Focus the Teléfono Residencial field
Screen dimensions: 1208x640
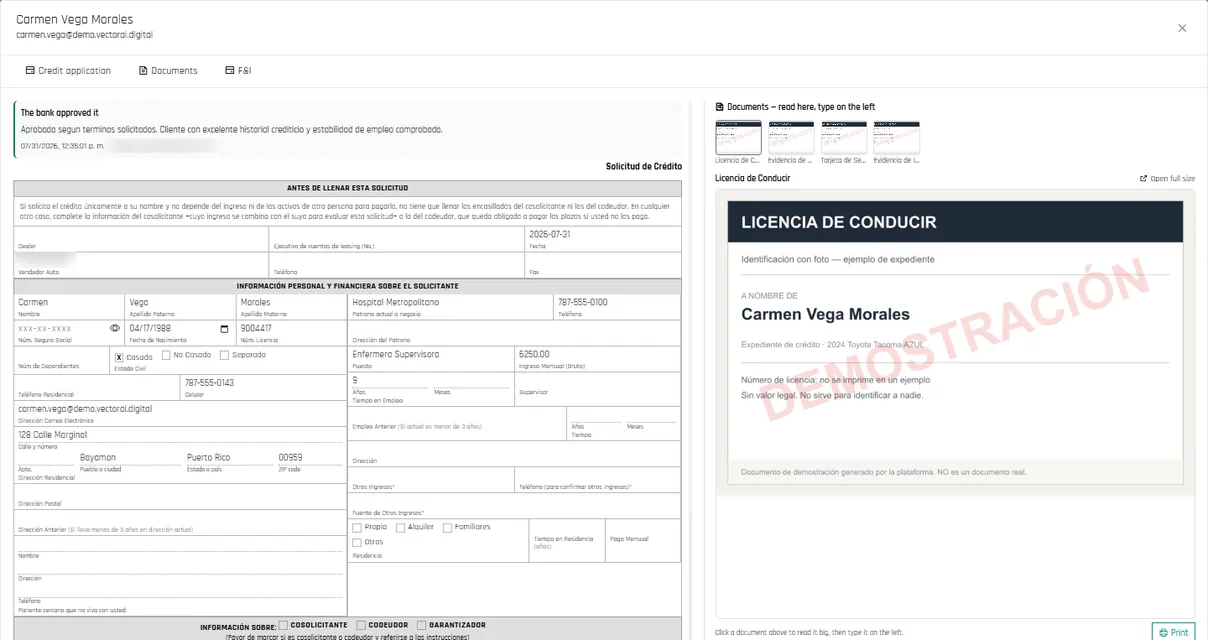96,383
